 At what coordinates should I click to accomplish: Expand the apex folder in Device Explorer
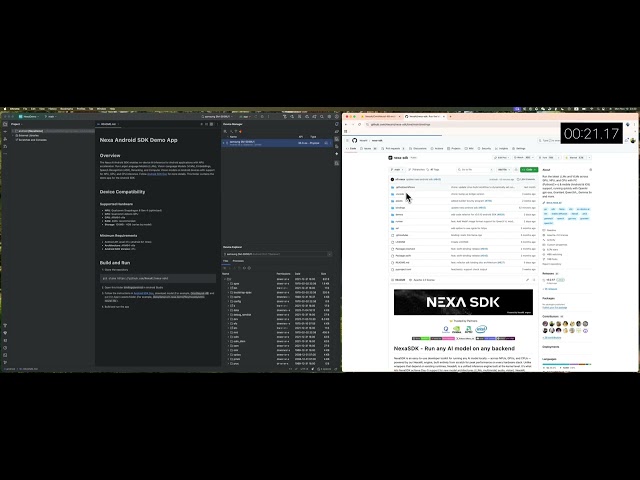point(228,283)
